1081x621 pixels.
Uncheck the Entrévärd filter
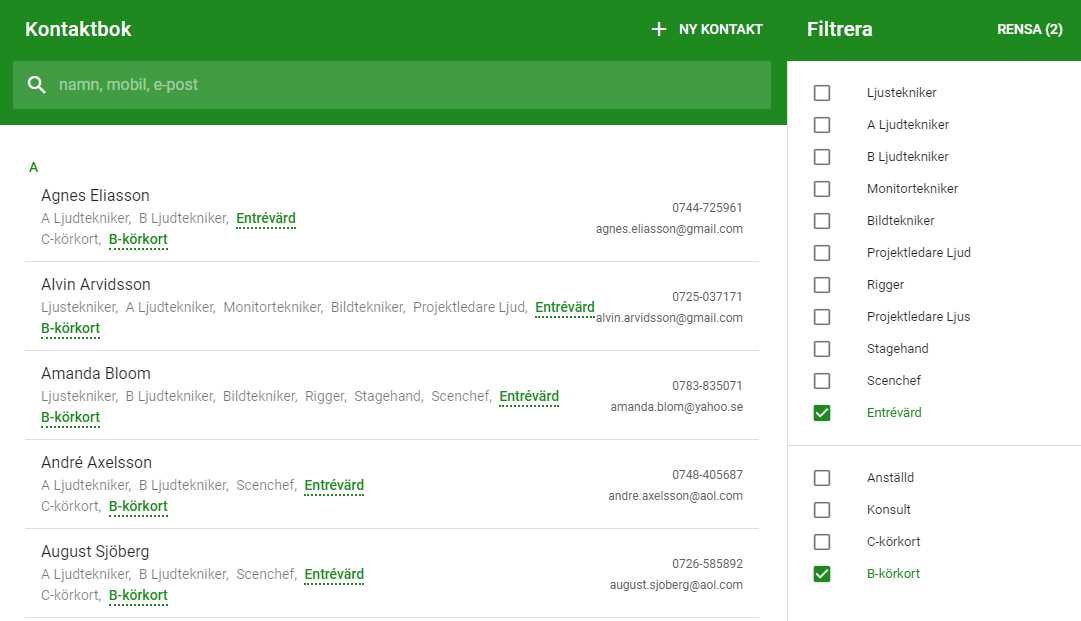pyautogui.click(x=822, y=413)
